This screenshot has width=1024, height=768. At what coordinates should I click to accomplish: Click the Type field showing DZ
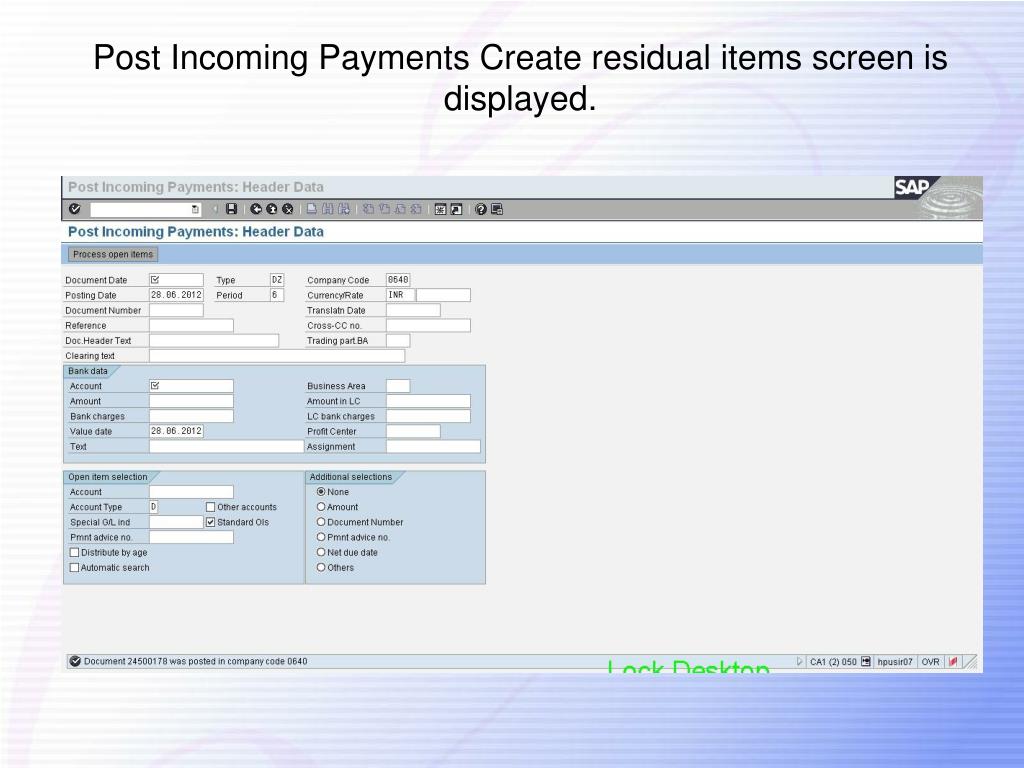pos(277,280)
